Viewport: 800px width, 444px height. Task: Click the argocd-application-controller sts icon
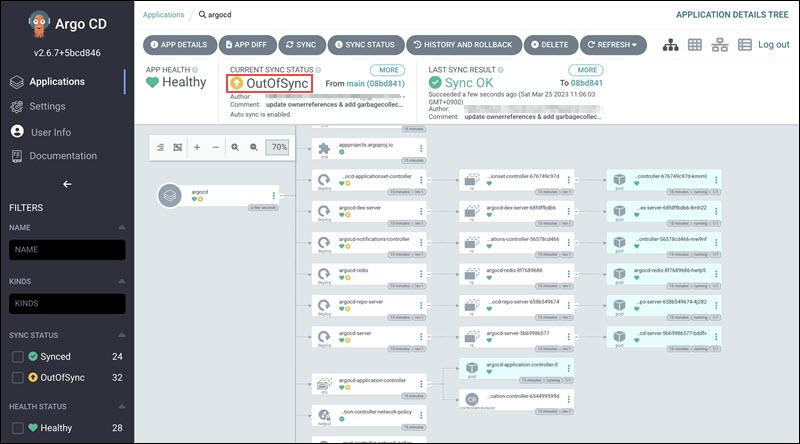324,384
